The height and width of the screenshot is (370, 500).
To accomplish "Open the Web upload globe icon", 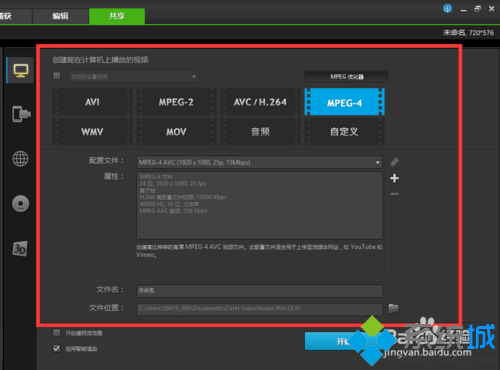I will (20, 159).
